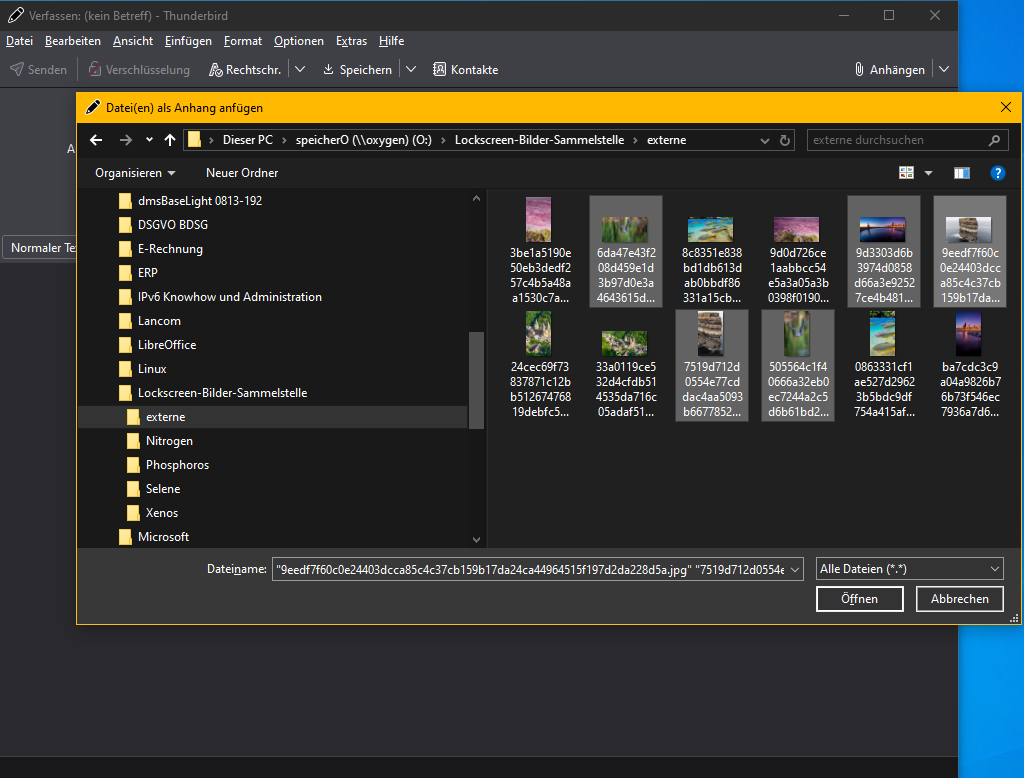Click the Abbrechen button
This screenshot has width=1024, height=778.
click(x=959, y=599)
